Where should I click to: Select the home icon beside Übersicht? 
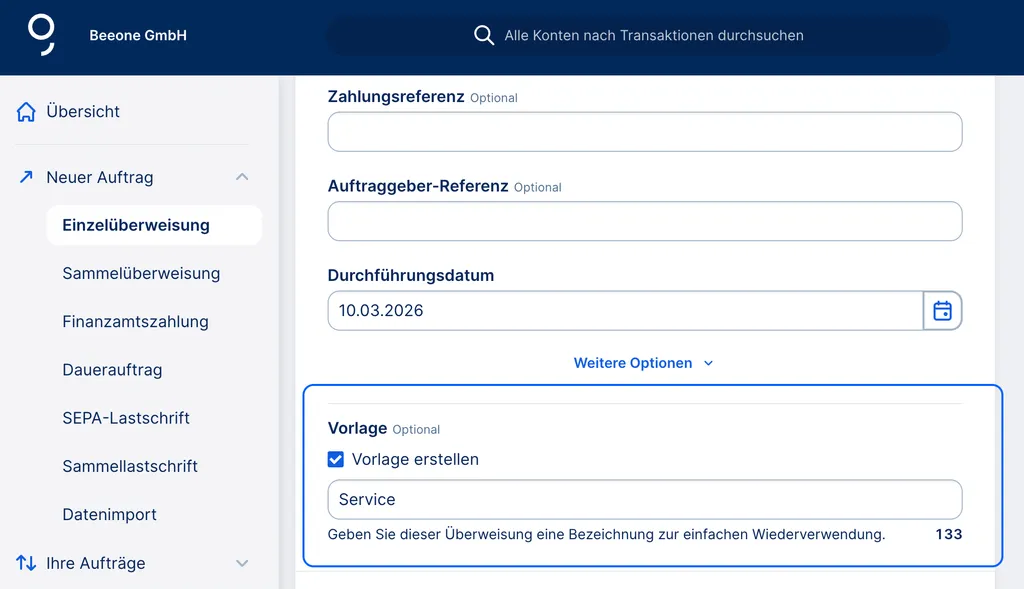pos(27,111)
